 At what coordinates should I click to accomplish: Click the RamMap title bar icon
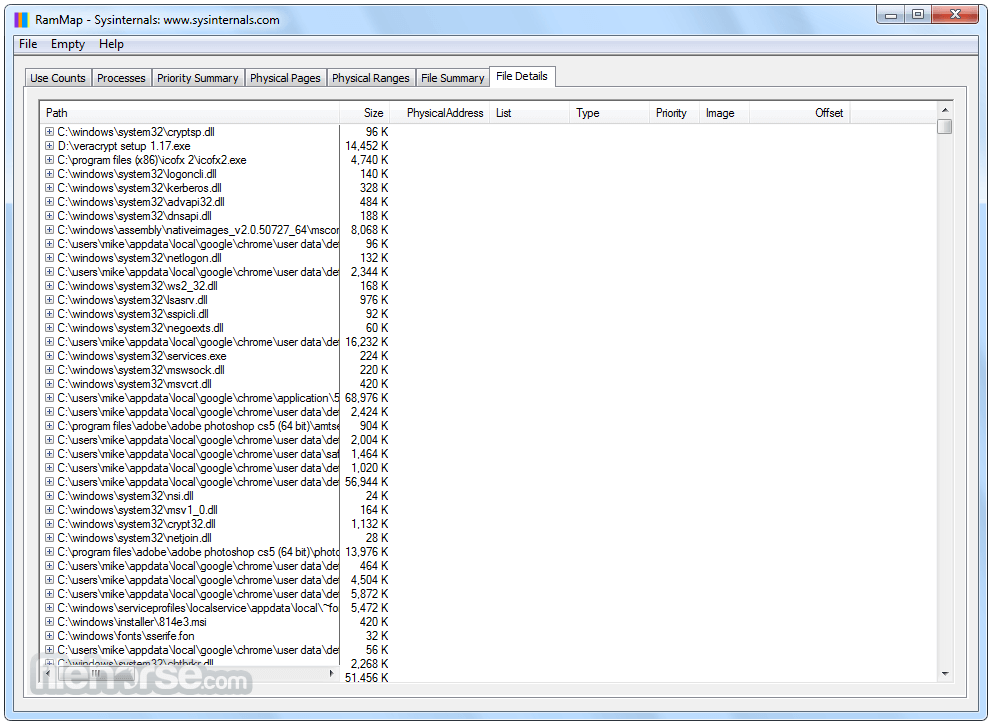coord(21,20)
